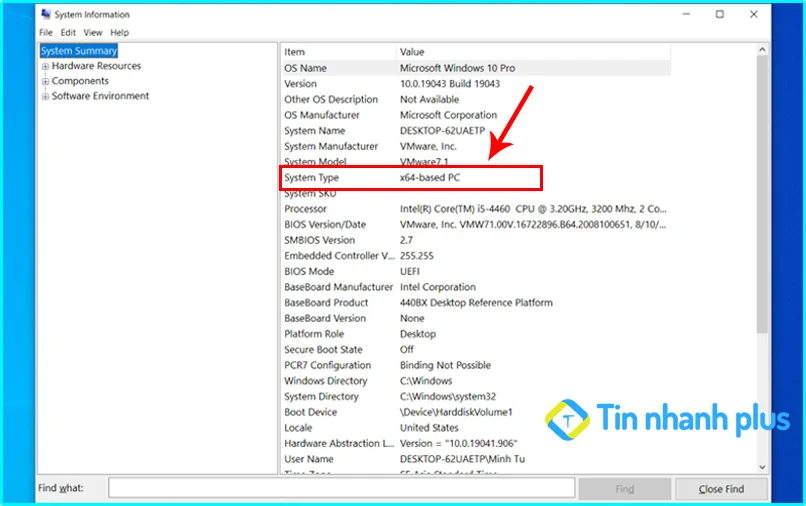Minimize the System Information window
The height and width of the screenshot is (506, 806).
tap(686, 14)
